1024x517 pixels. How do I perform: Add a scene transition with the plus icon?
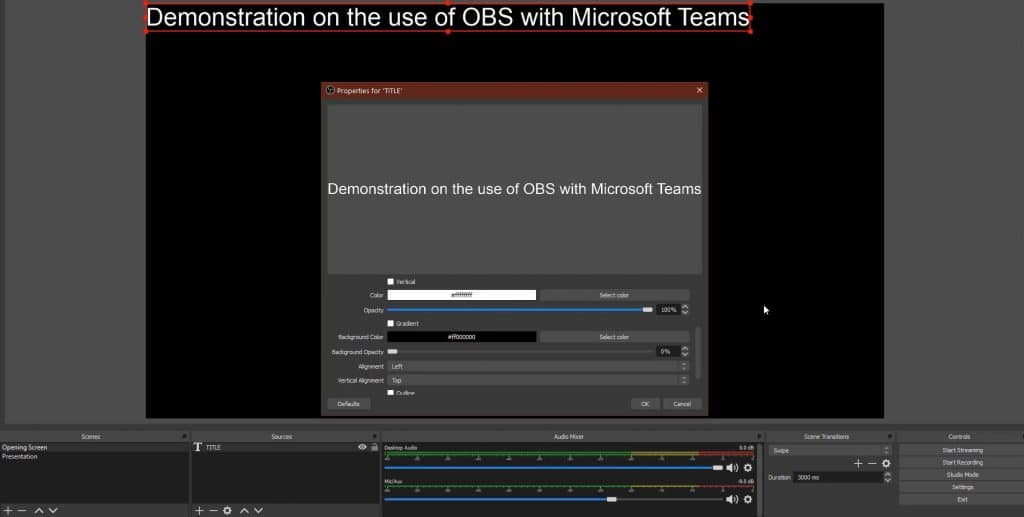click(x=858, y=463)
